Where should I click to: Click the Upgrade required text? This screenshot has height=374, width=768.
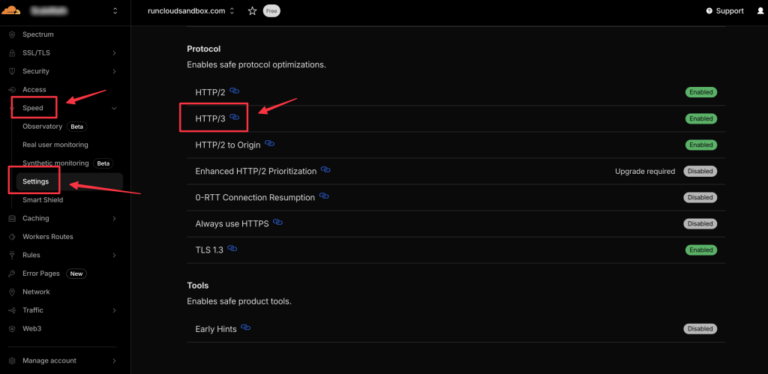tap(645, 171)
